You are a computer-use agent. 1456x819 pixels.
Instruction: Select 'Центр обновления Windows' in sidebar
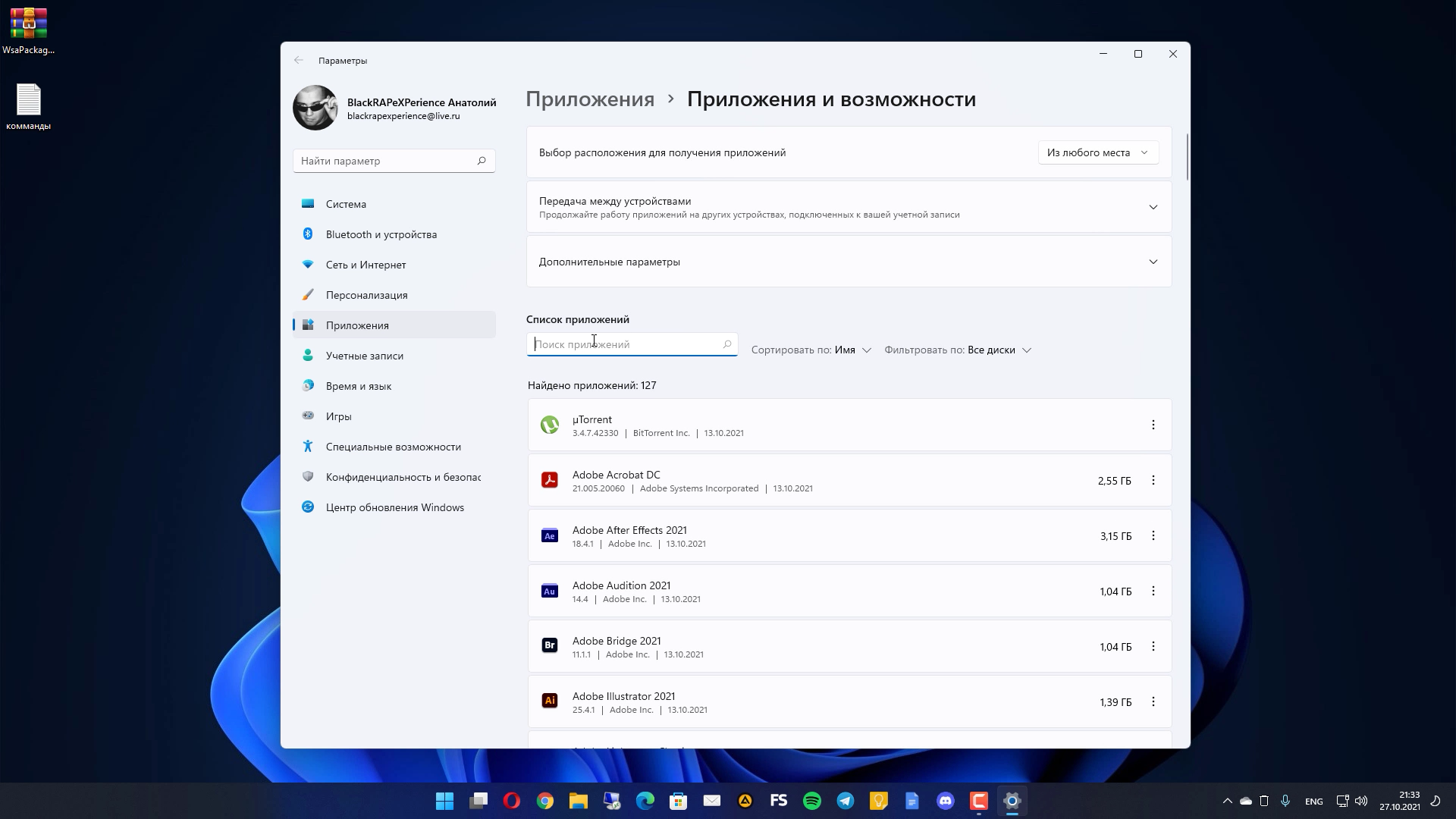(394, 507)
